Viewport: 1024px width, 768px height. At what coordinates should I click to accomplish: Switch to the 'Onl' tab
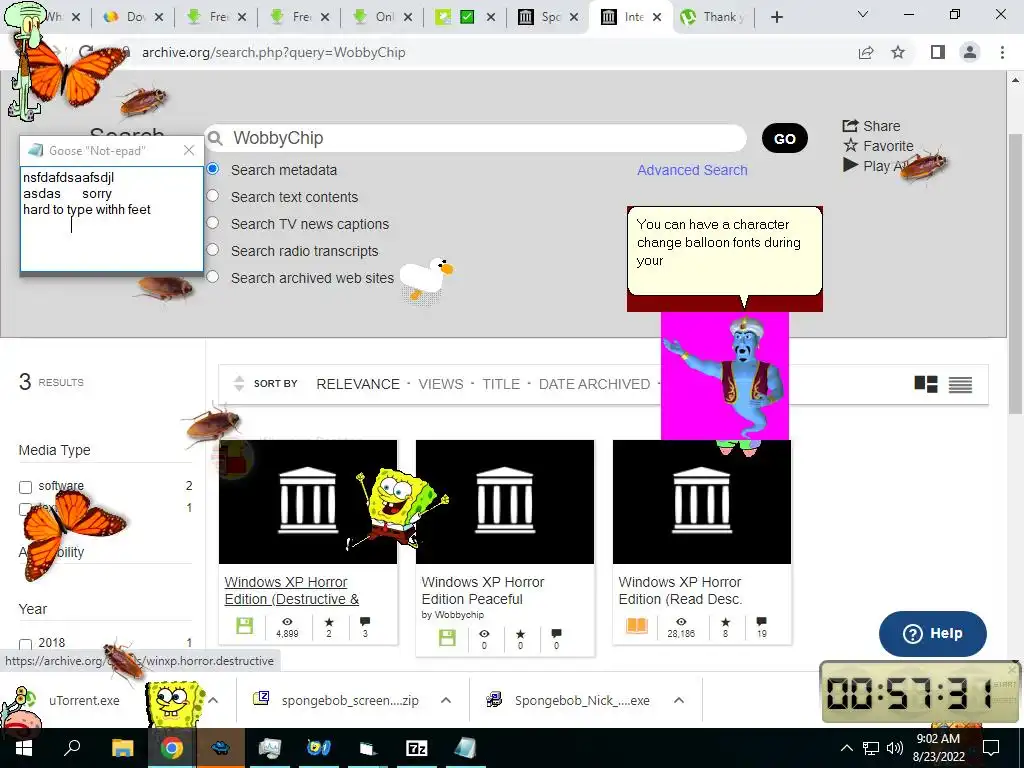(383, 18)
